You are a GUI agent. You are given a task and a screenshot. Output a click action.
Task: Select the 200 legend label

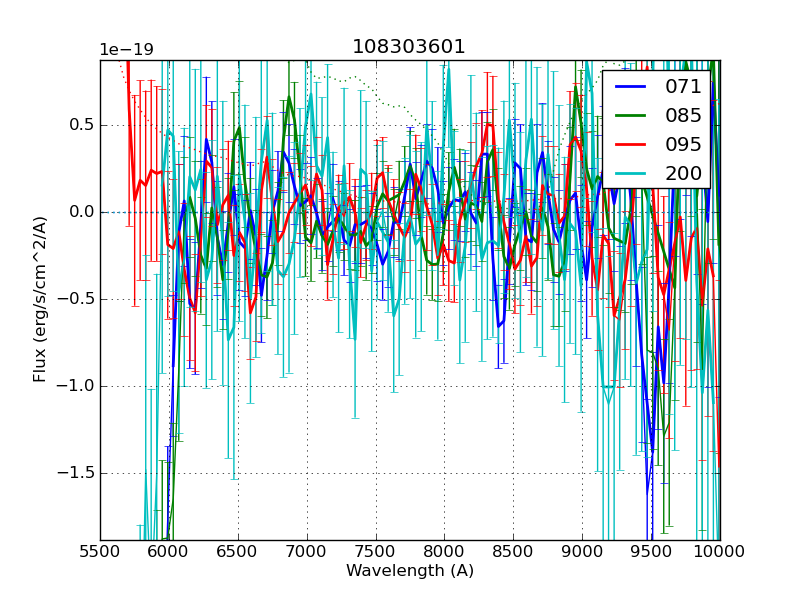click(x=683, y=174)
